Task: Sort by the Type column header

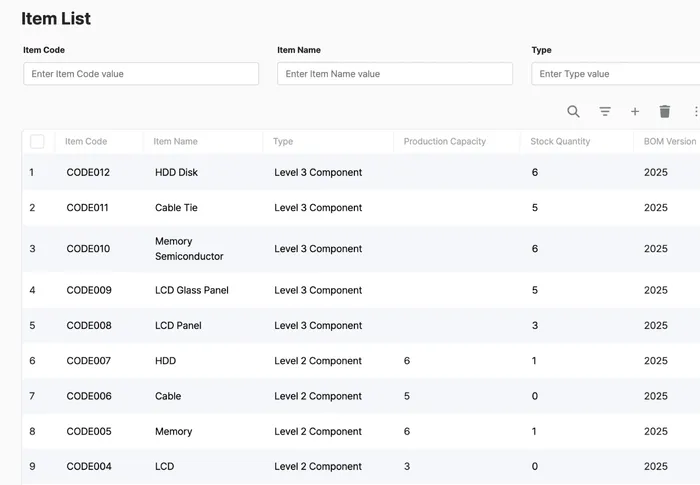Action: coord(283,142)
